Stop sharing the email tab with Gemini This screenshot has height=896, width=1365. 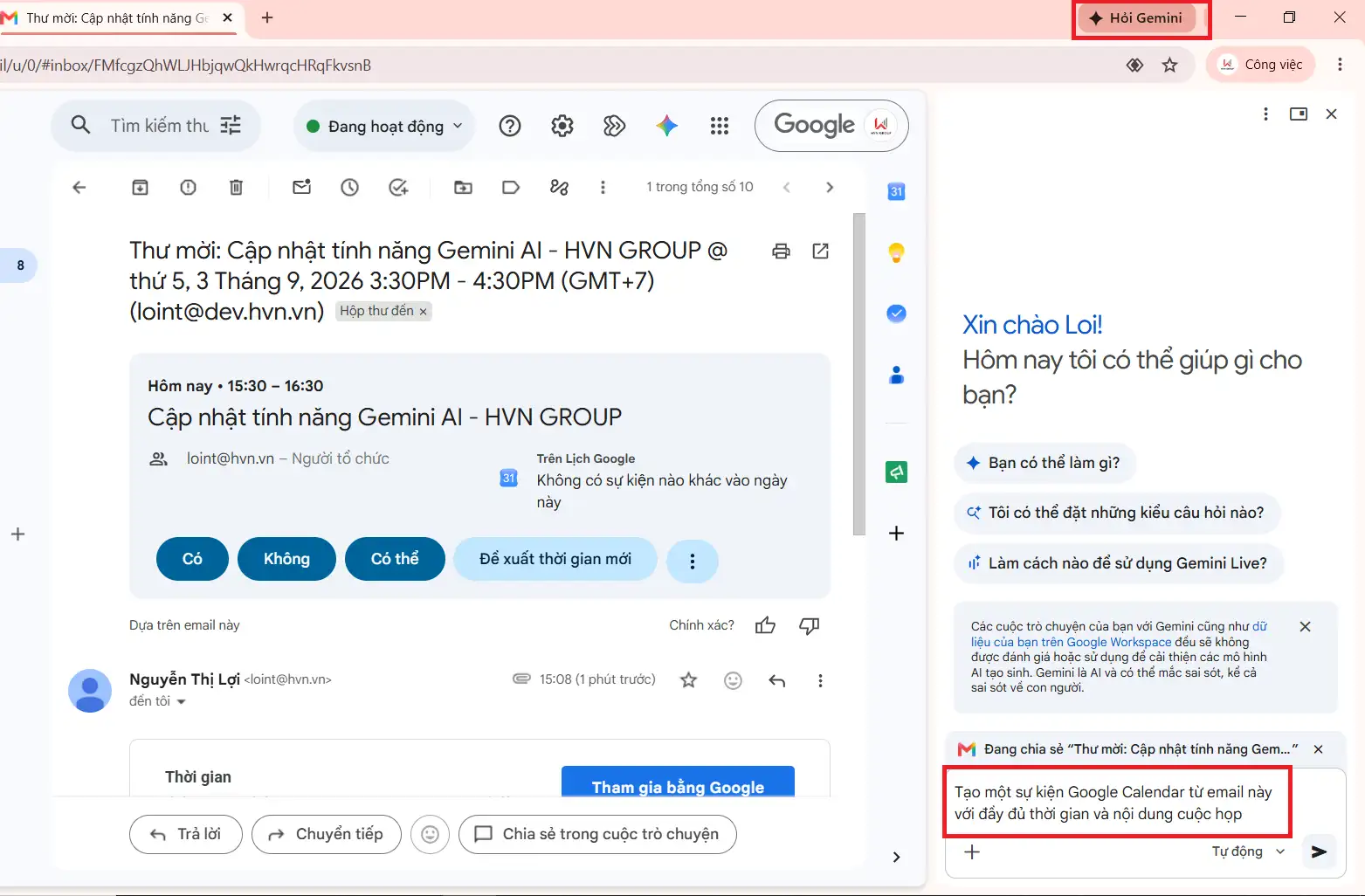(x=1319, y=749)
